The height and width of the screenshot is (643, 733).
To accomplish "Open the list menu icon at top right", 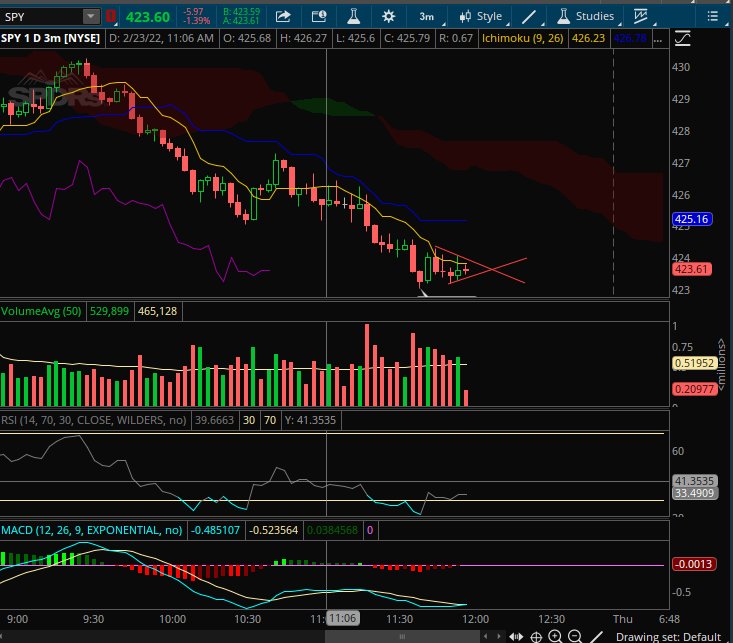I will pos(712,17).
